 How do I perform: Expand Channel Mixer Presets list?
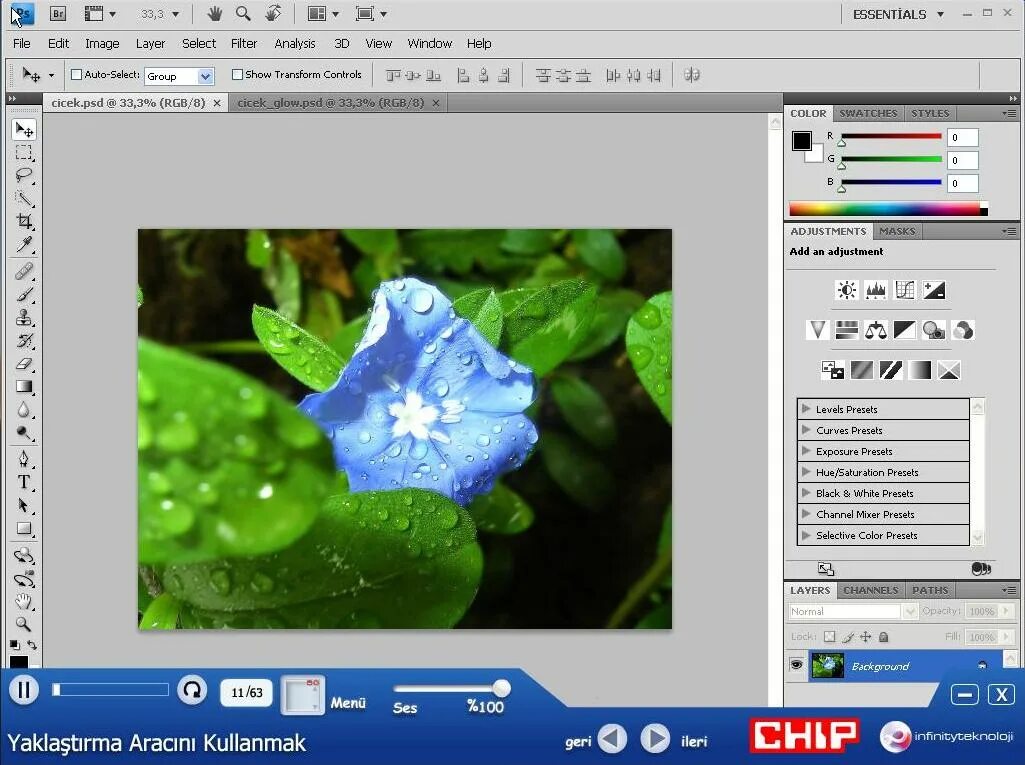806,513
